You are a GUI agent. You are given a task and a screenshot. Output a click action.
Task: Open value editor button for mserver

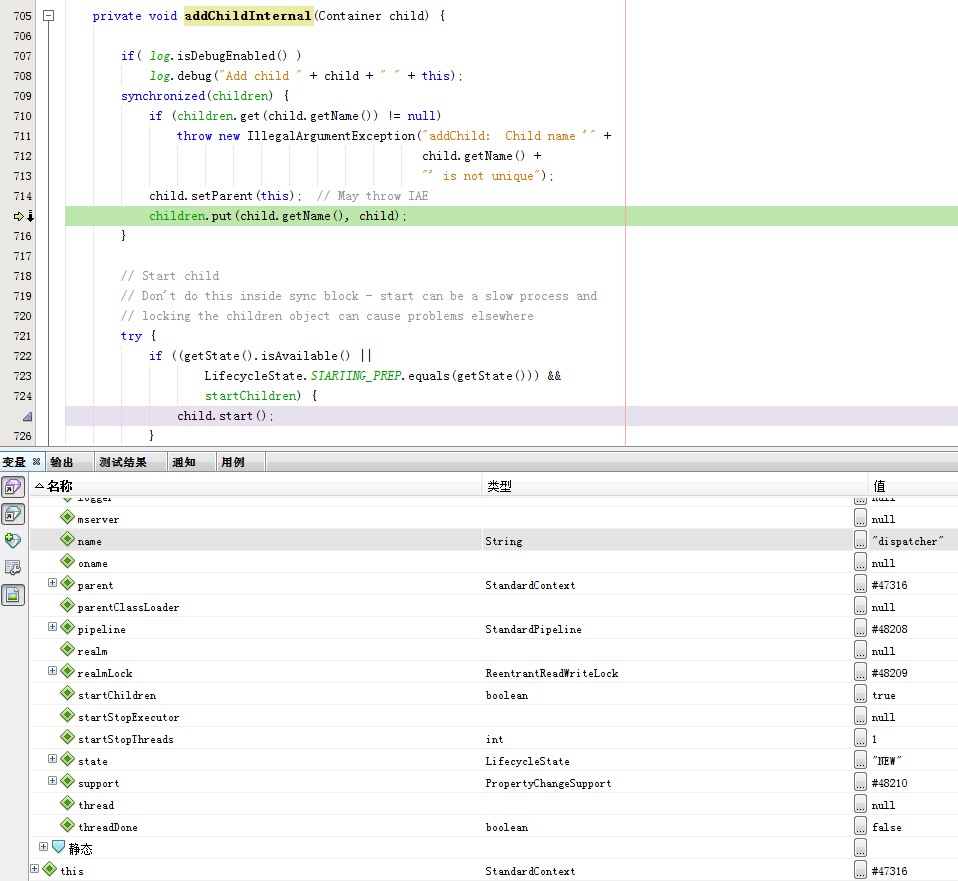[860, 518]
